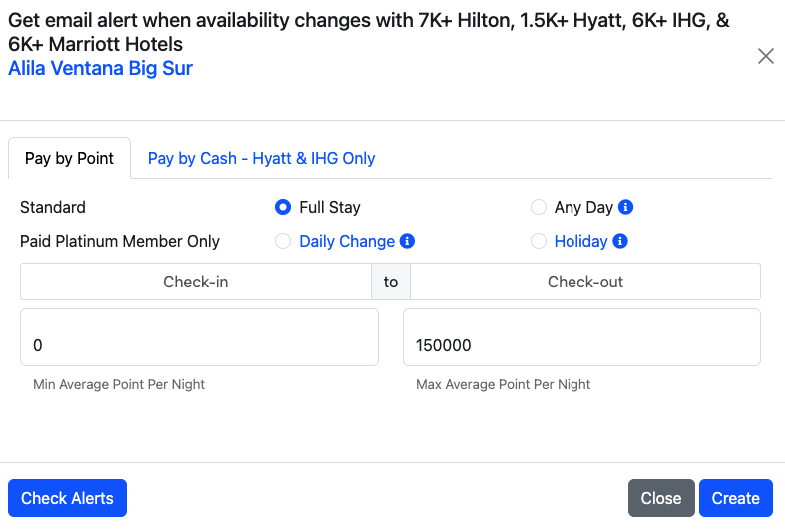Select the Daily Change radio button
Viewport: 785px width, 531px height.
point(283,241)
